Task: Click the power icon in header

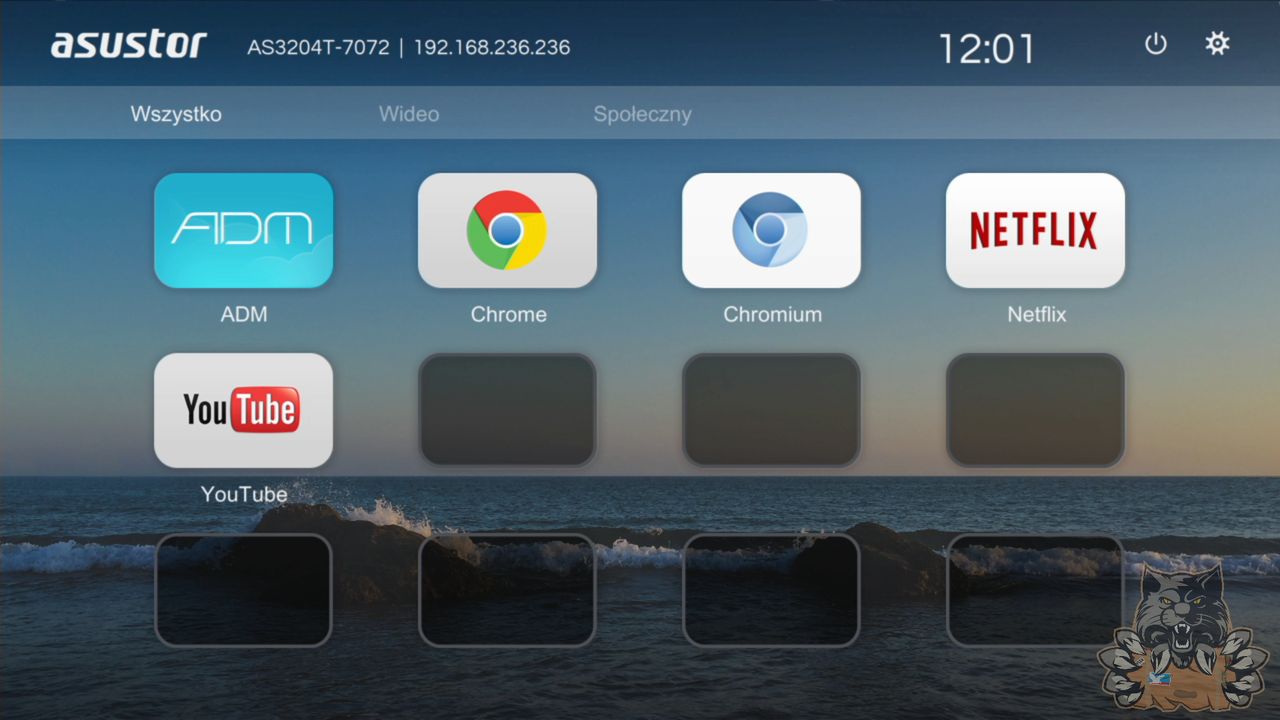Action: (1156, 44)
